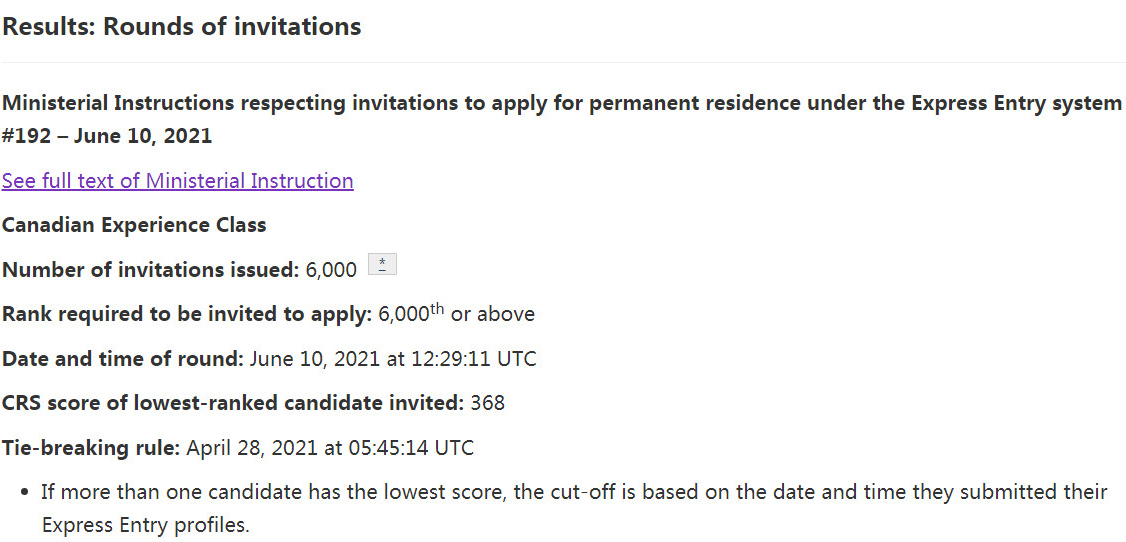Open the 'See full text of Ministerial Instruction' link

[x=177, y=181]
